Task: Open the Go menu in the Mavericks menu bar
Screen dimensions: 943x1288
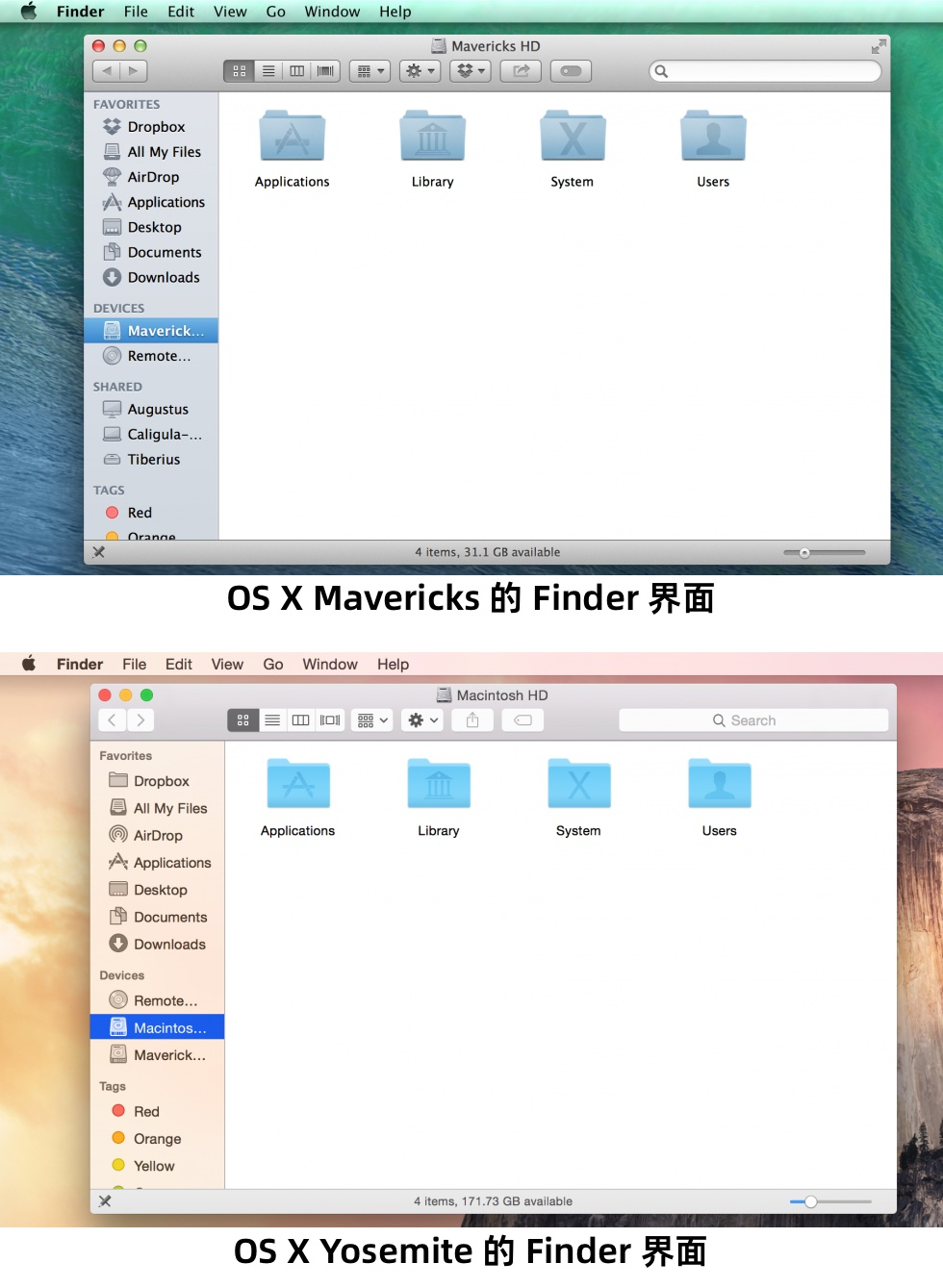Action: [x=276, y=12]
